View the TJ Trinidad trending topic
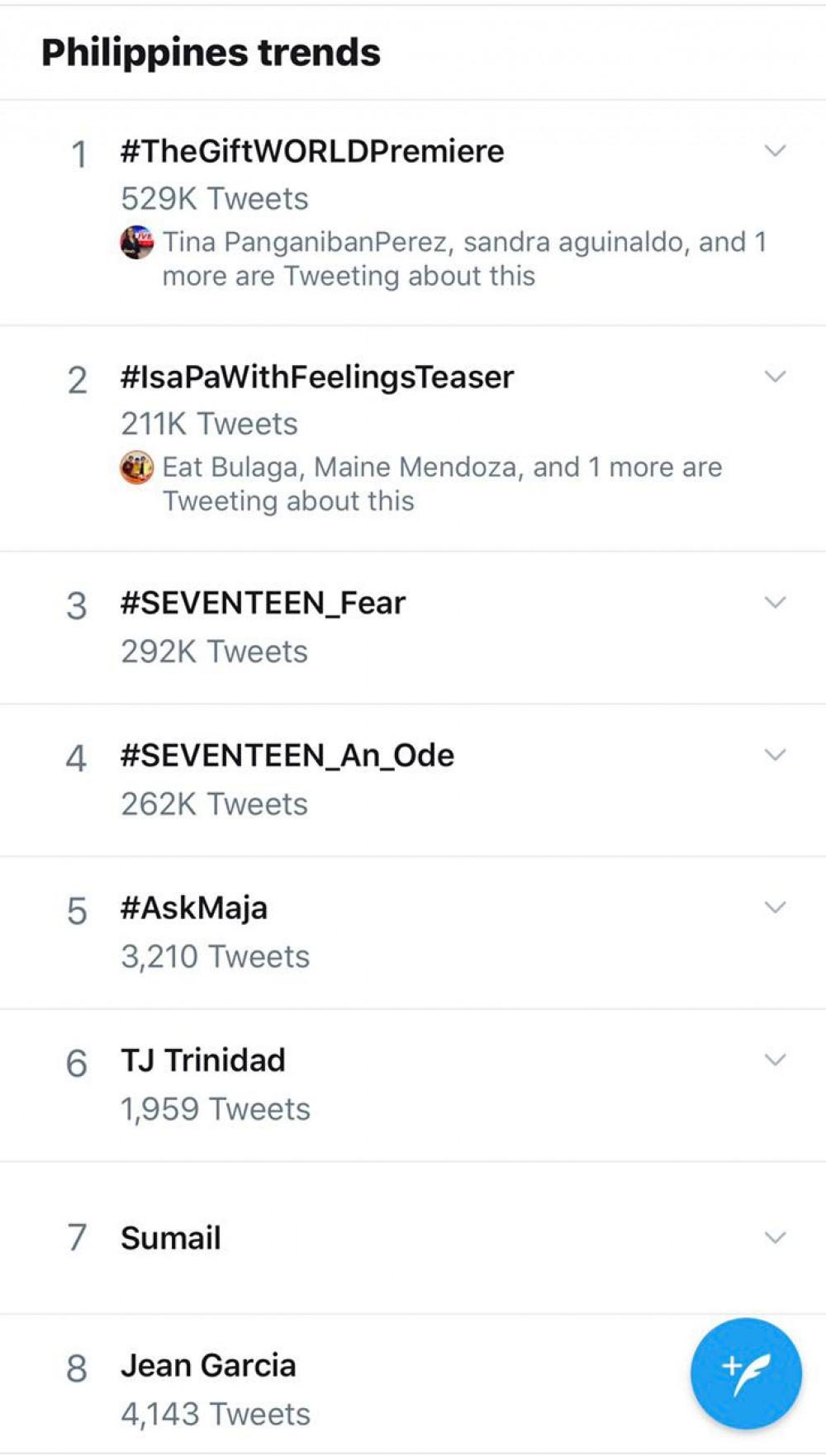Screen dimensions: 826x1456 pos(203,1060)
